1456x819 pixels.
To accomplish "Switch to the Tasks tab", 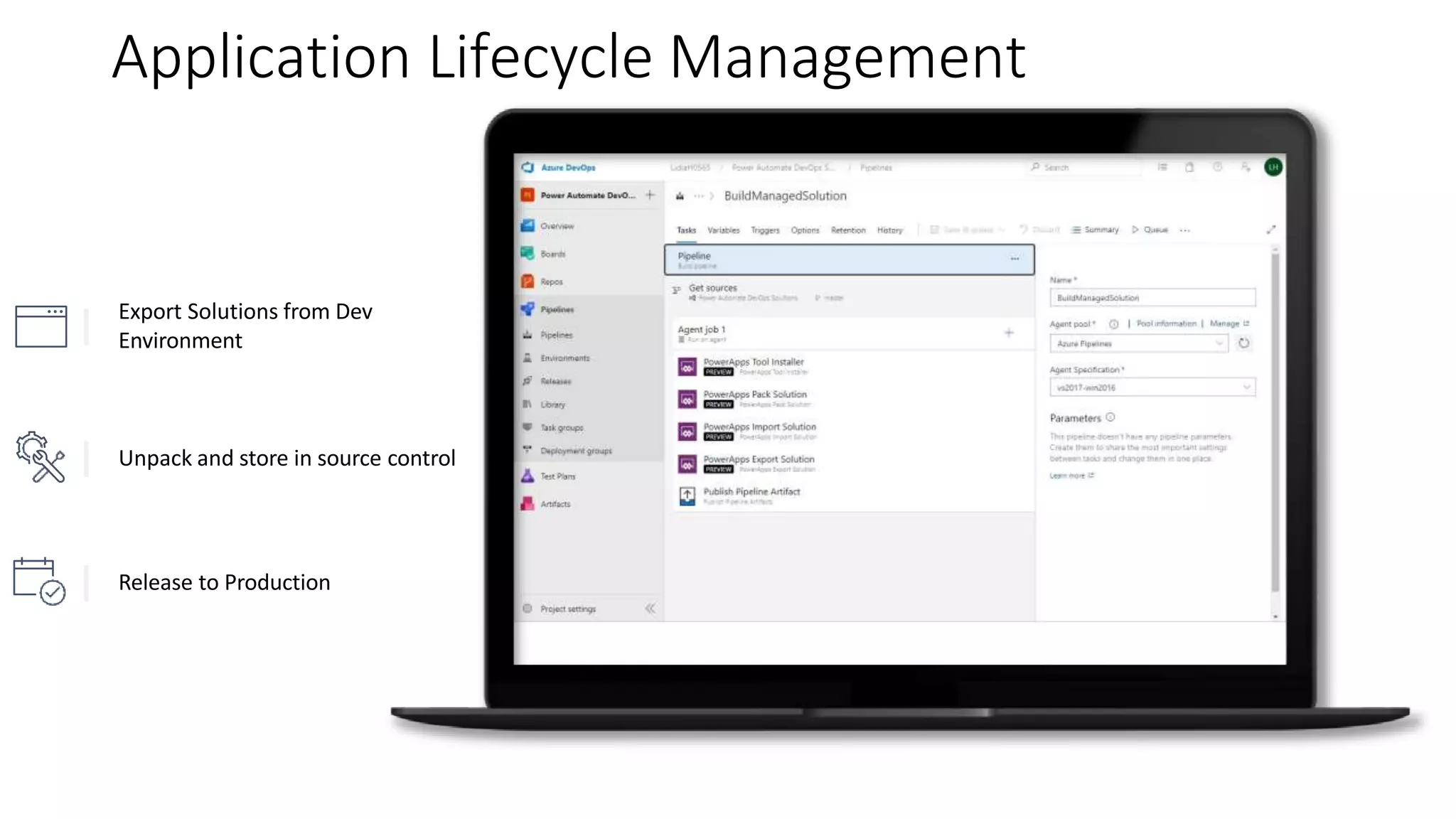I will [x=686, y=230].
